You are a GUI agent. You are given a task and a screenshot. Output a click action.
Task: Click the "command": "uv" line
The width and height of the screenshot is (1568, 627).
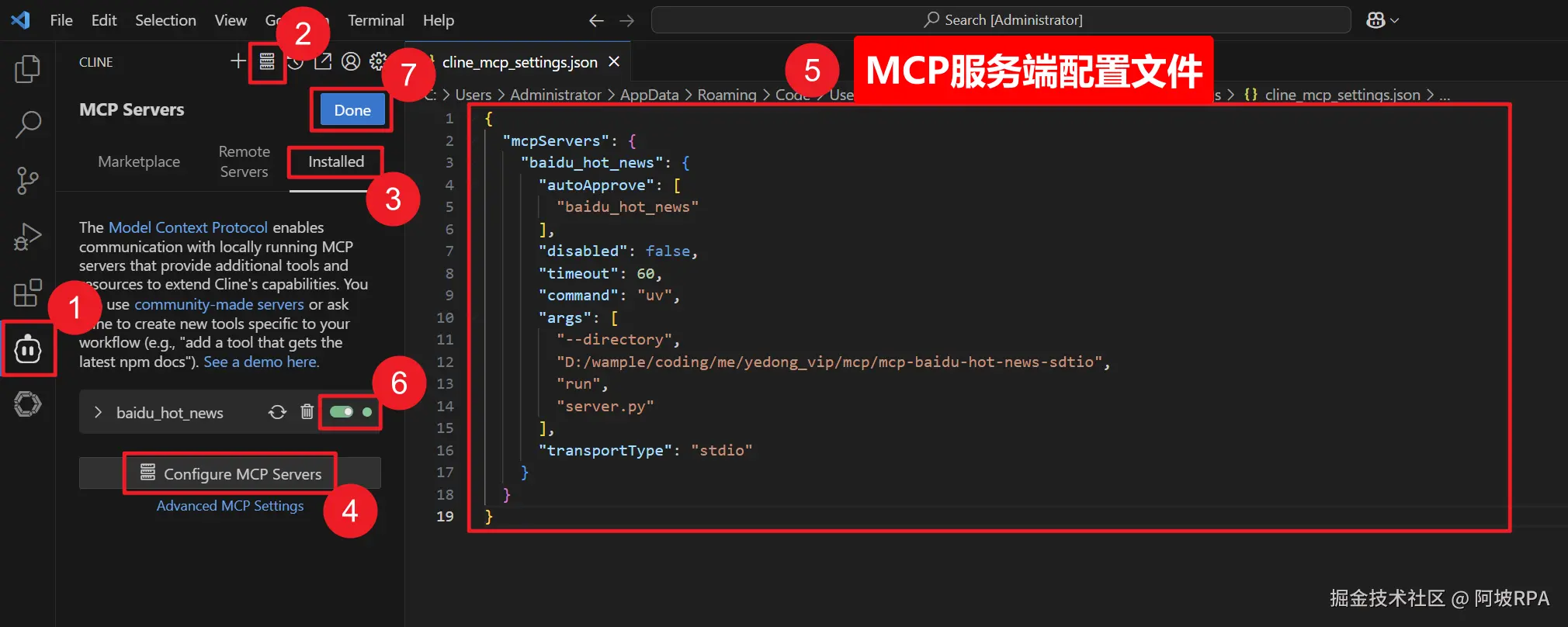coord(609,295)
